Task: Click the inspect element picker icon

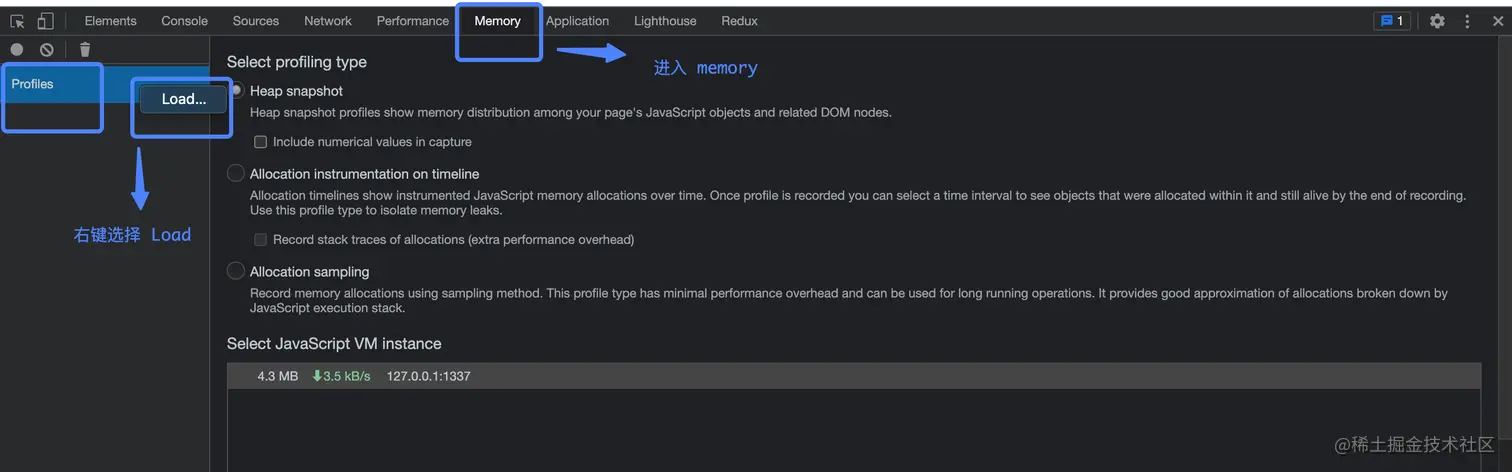Action: (x=17, y=21)
